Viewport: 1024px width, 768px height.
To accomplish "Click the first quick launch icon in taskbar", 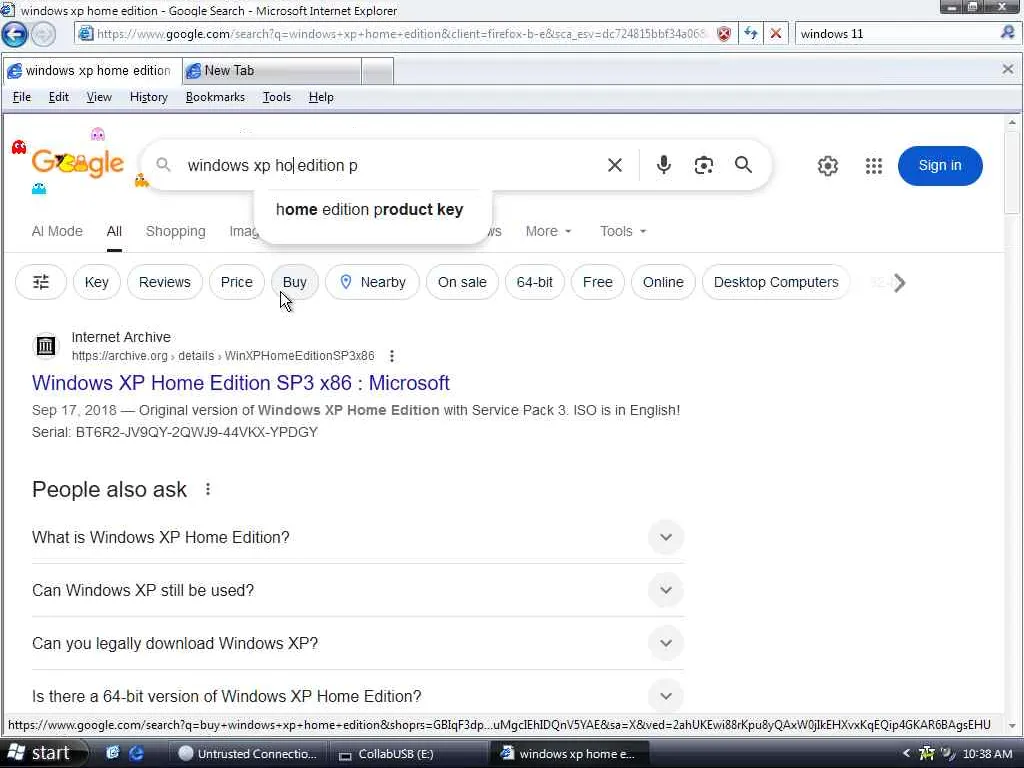I will coord(112,753).
